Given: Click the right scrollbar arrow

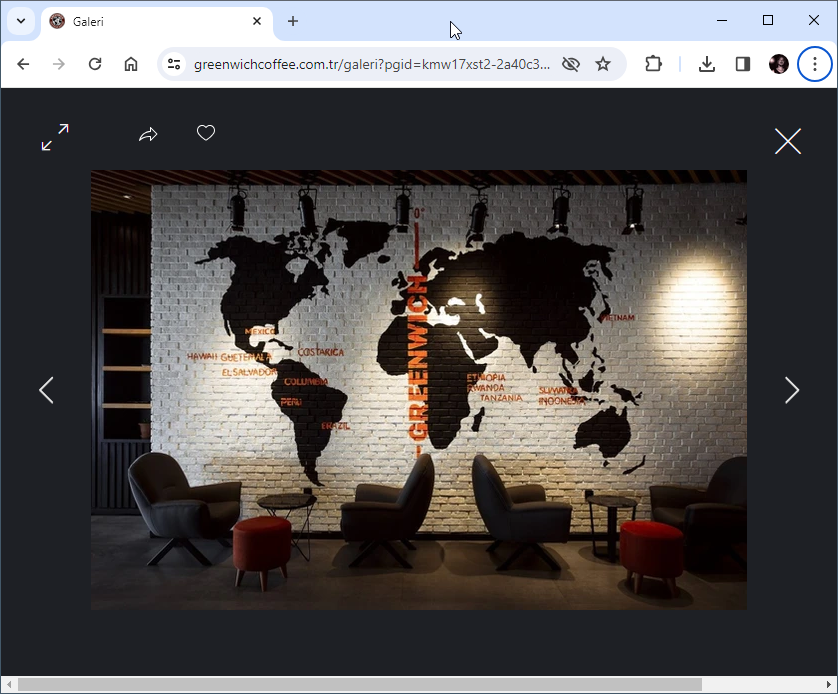Looking at the screenshot, I should click(829, 684).
